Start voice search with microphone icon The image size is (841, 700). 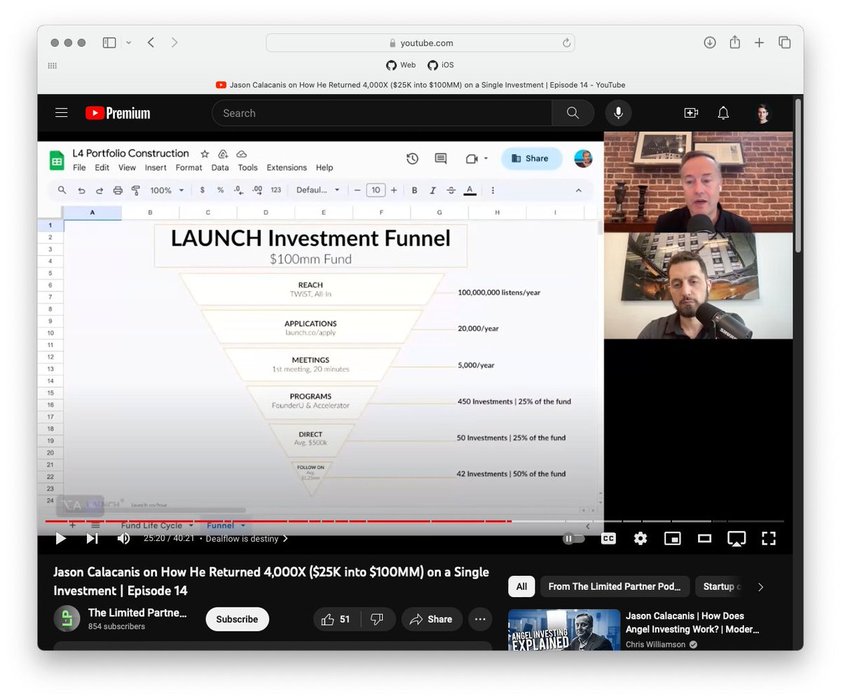click(618, 113)
